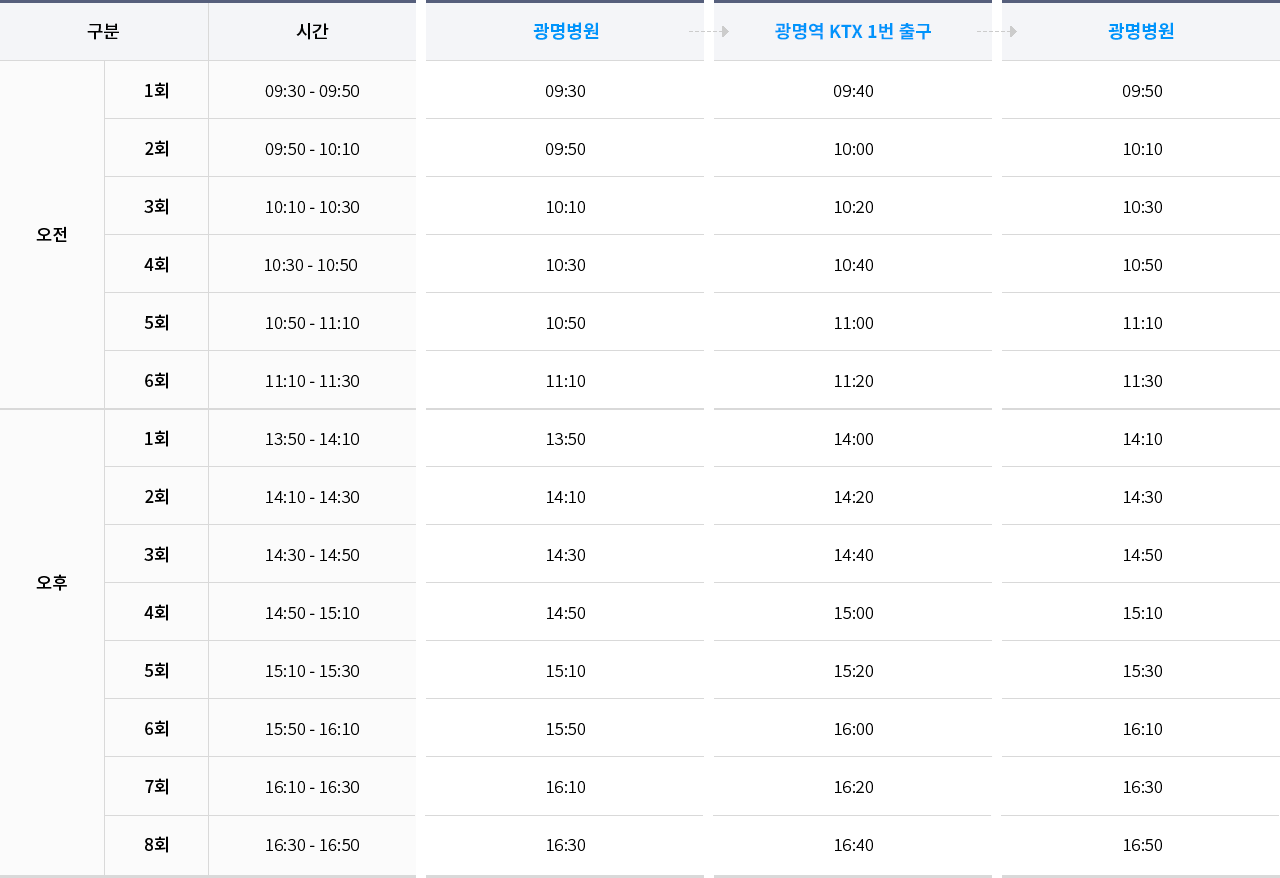Select the 15:50 - 16:10 time range cell
The image size is (1280, 878).
[x=312, y=729]
